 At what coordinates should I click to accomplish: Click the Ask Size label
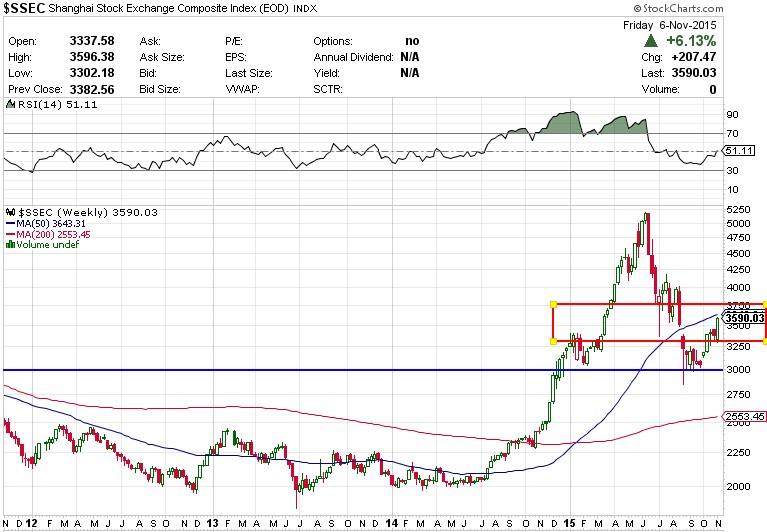(162, 57)
